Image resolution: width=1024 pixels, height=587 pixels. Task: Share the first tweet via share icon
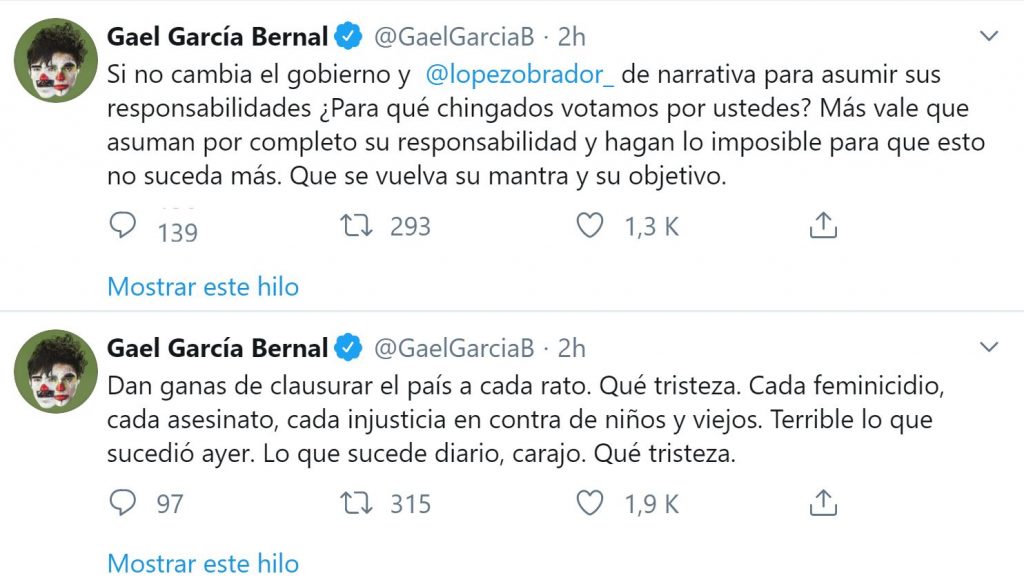[822, 227]
